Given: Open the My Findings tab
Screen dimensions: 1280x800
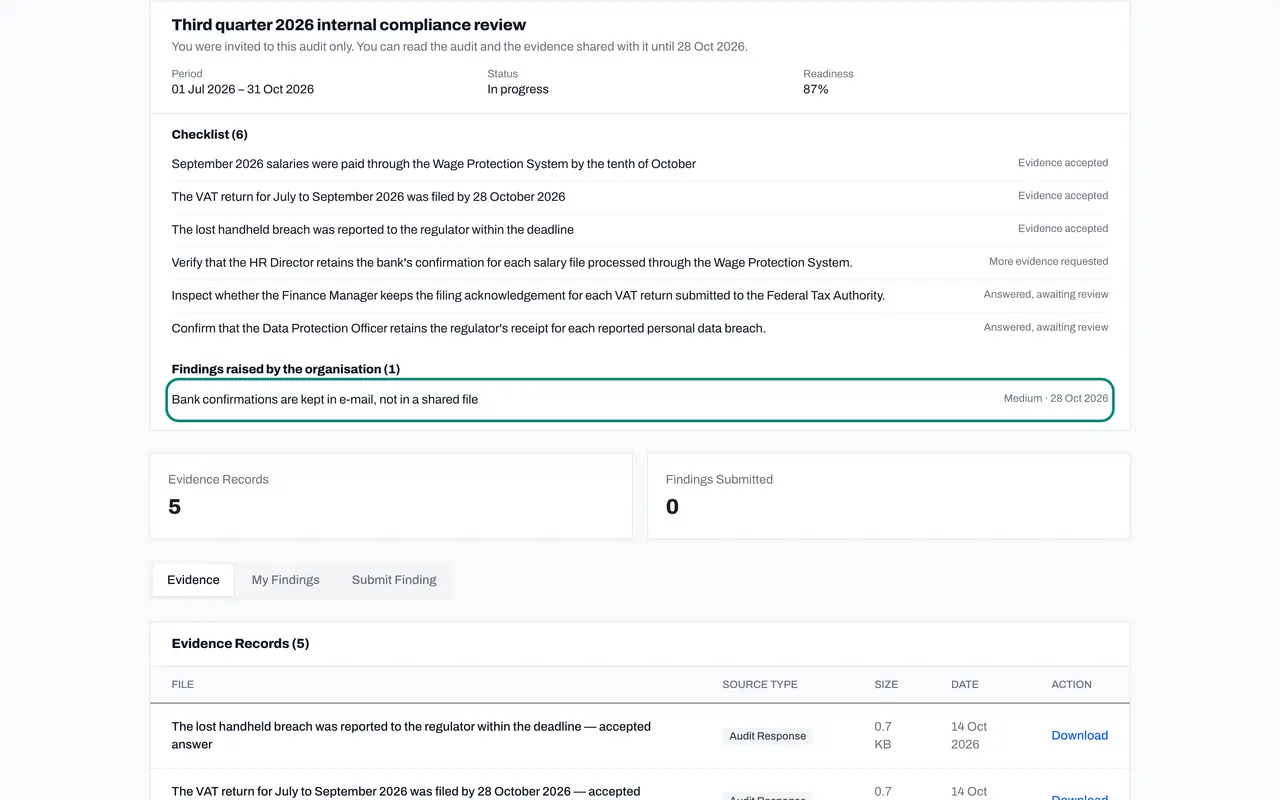Looking at the screenshot, I should click(x=285, y=580).
